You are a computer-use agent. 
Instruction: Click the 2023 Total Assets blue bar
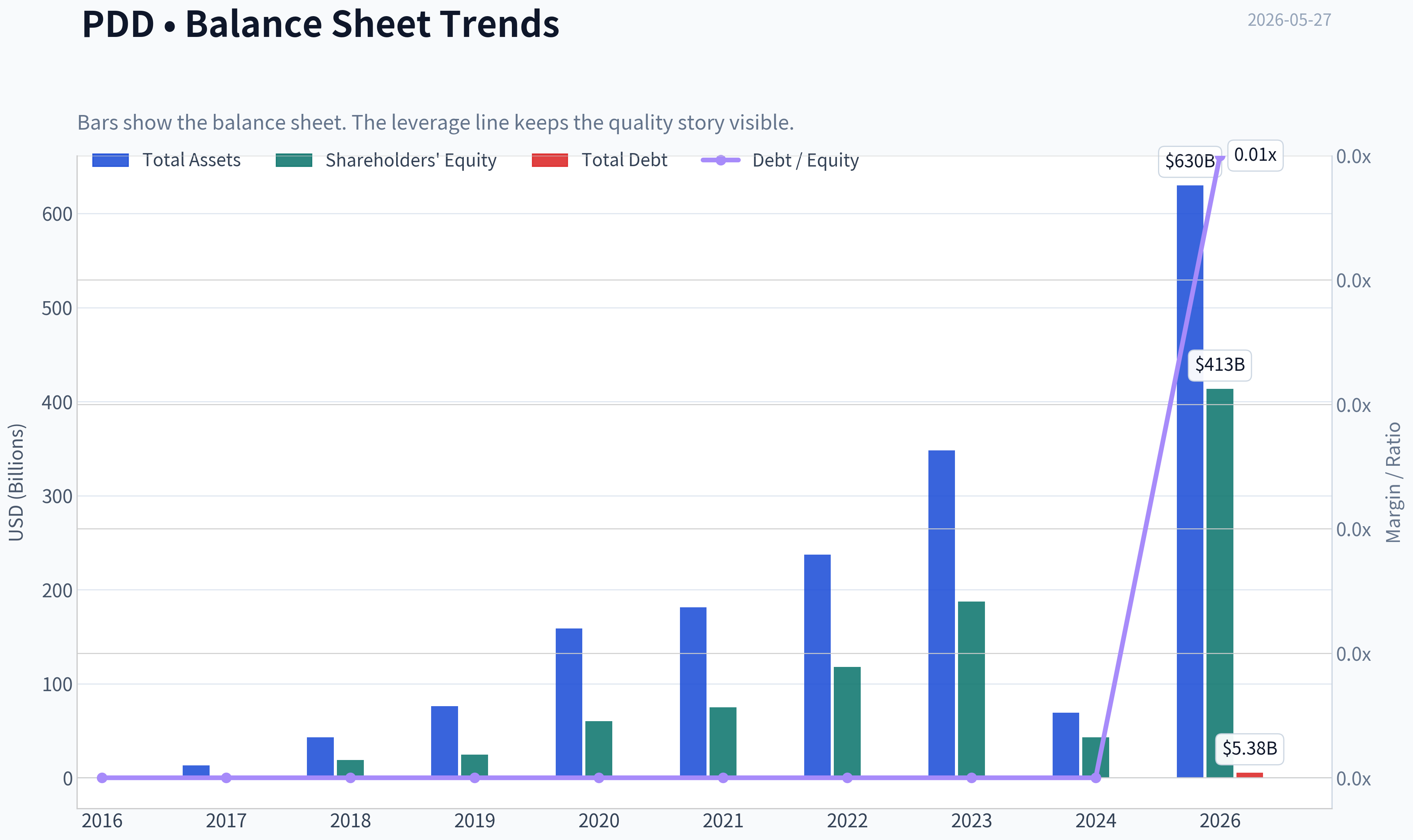pyautogui.click(x=941, y=613)
